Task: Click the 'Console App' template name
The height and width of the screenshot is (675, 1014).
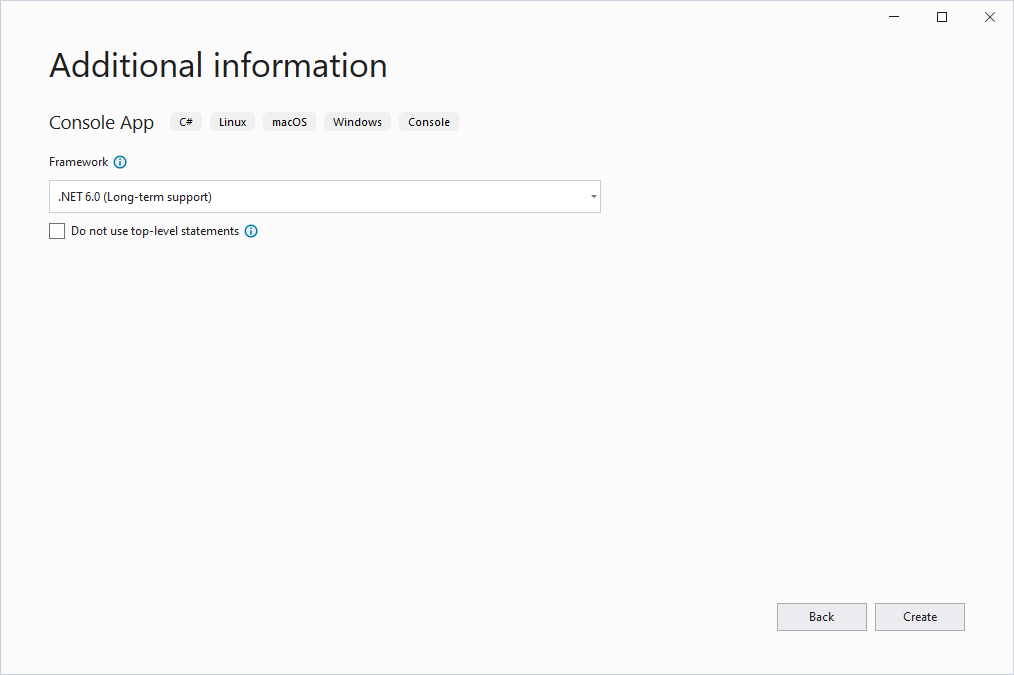Action: [101, 123]
